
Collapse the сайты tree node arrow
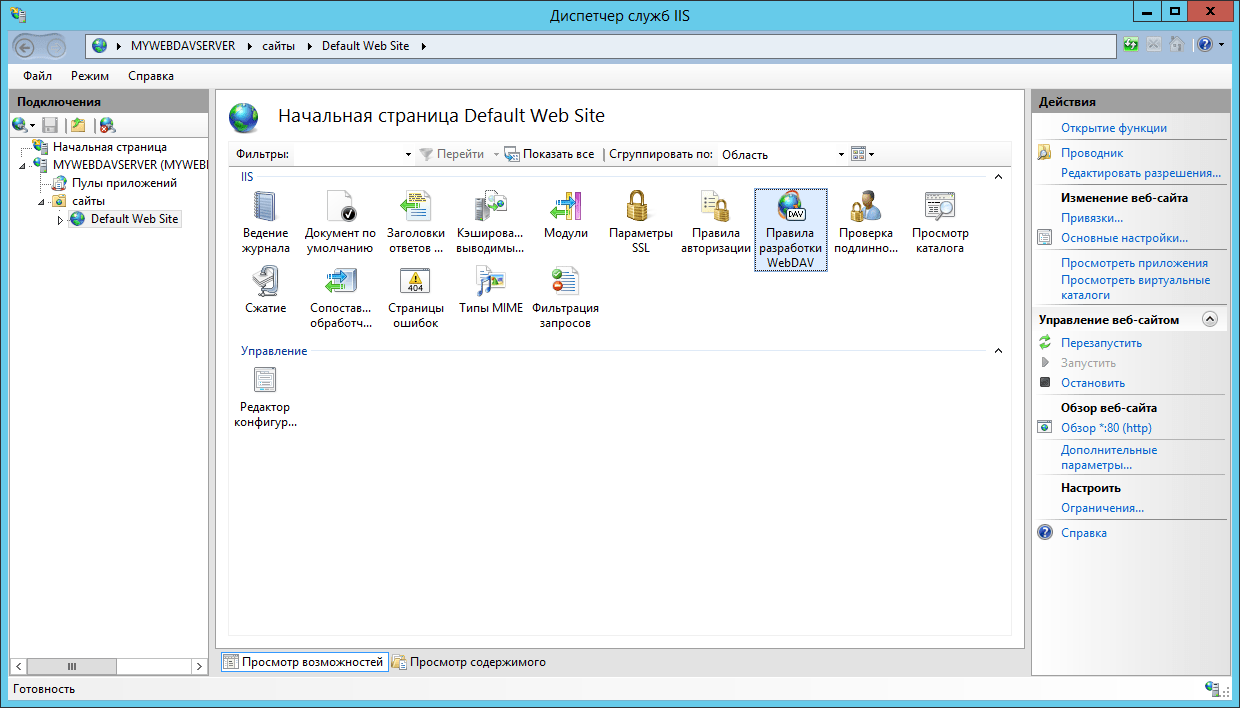coord(42,202)
